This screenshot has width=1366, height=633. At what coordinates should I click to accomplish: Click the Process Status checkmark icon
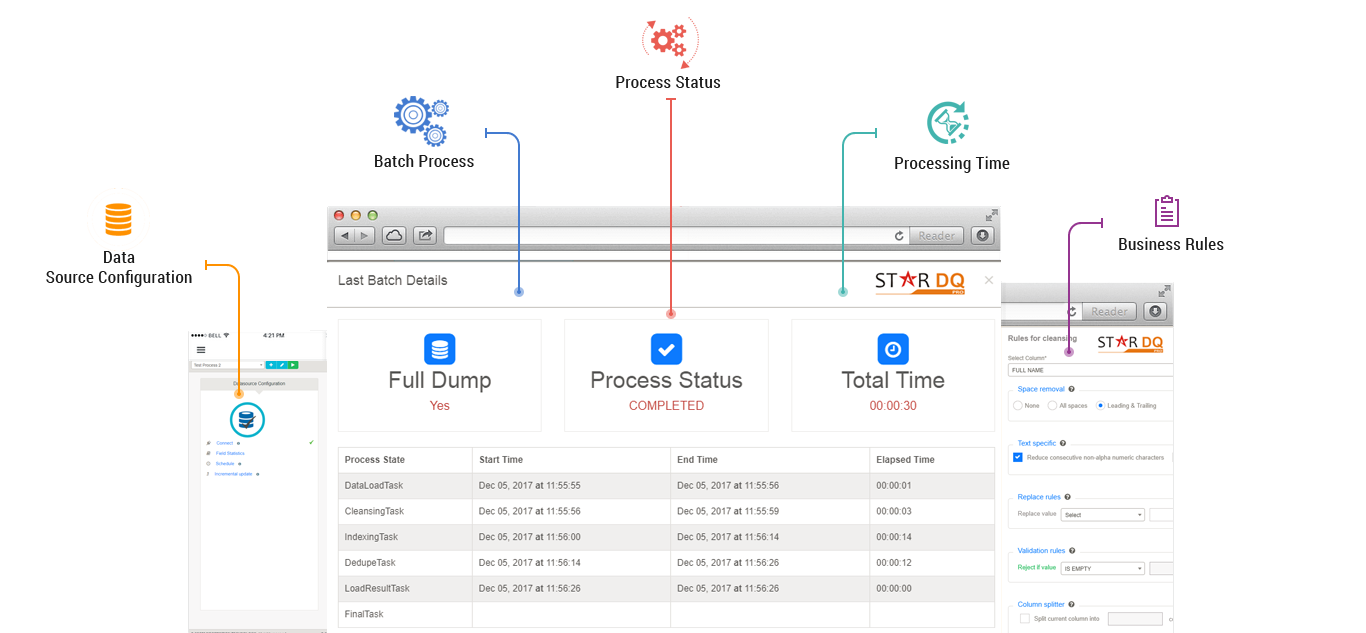(666, 349)
